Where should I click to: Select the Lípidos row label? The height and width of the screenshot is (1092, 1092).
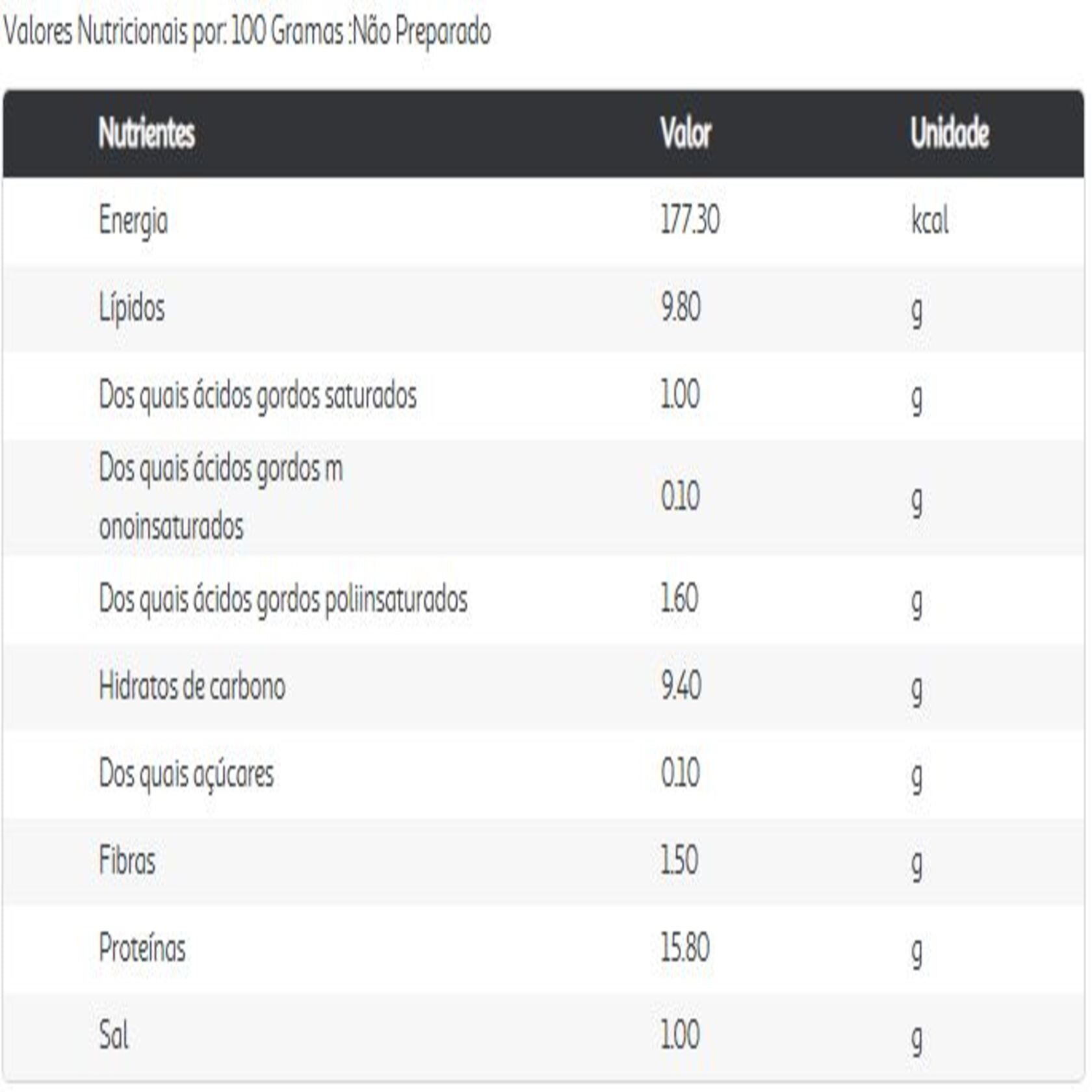pyautogui.click(x=131, y=308)
